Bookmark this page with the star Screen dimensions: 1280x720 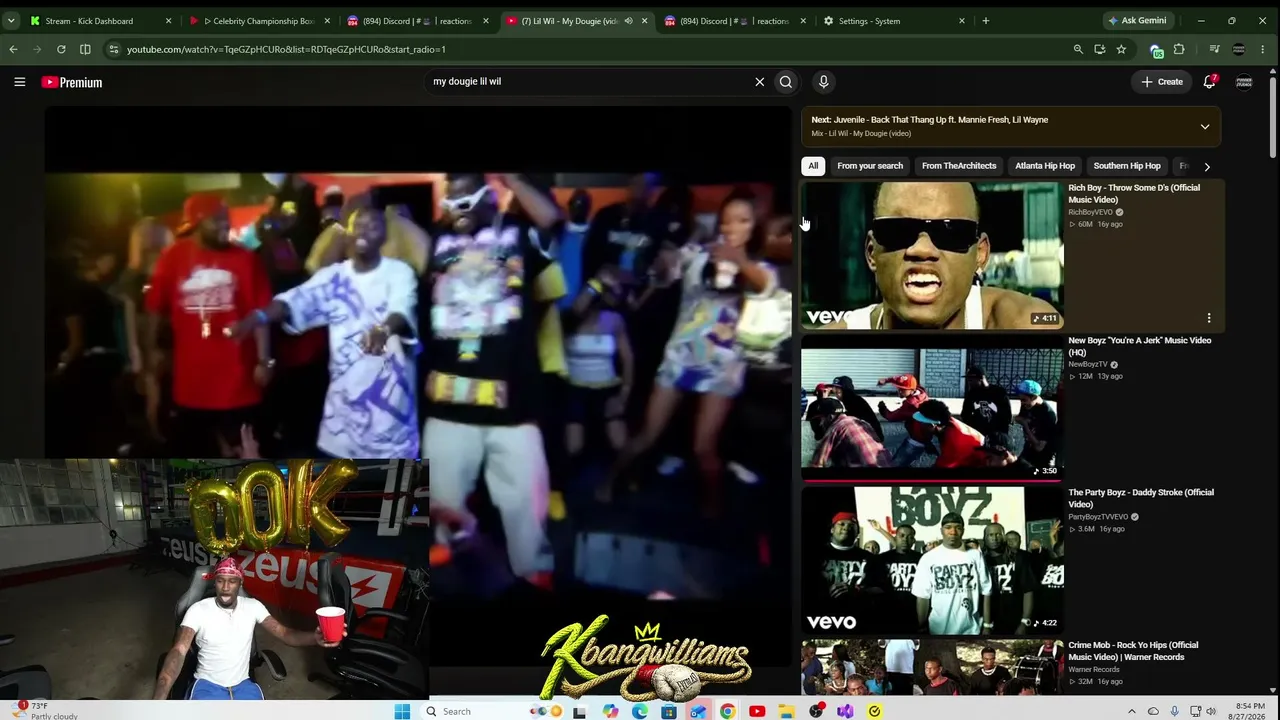tap(1121, 49)
